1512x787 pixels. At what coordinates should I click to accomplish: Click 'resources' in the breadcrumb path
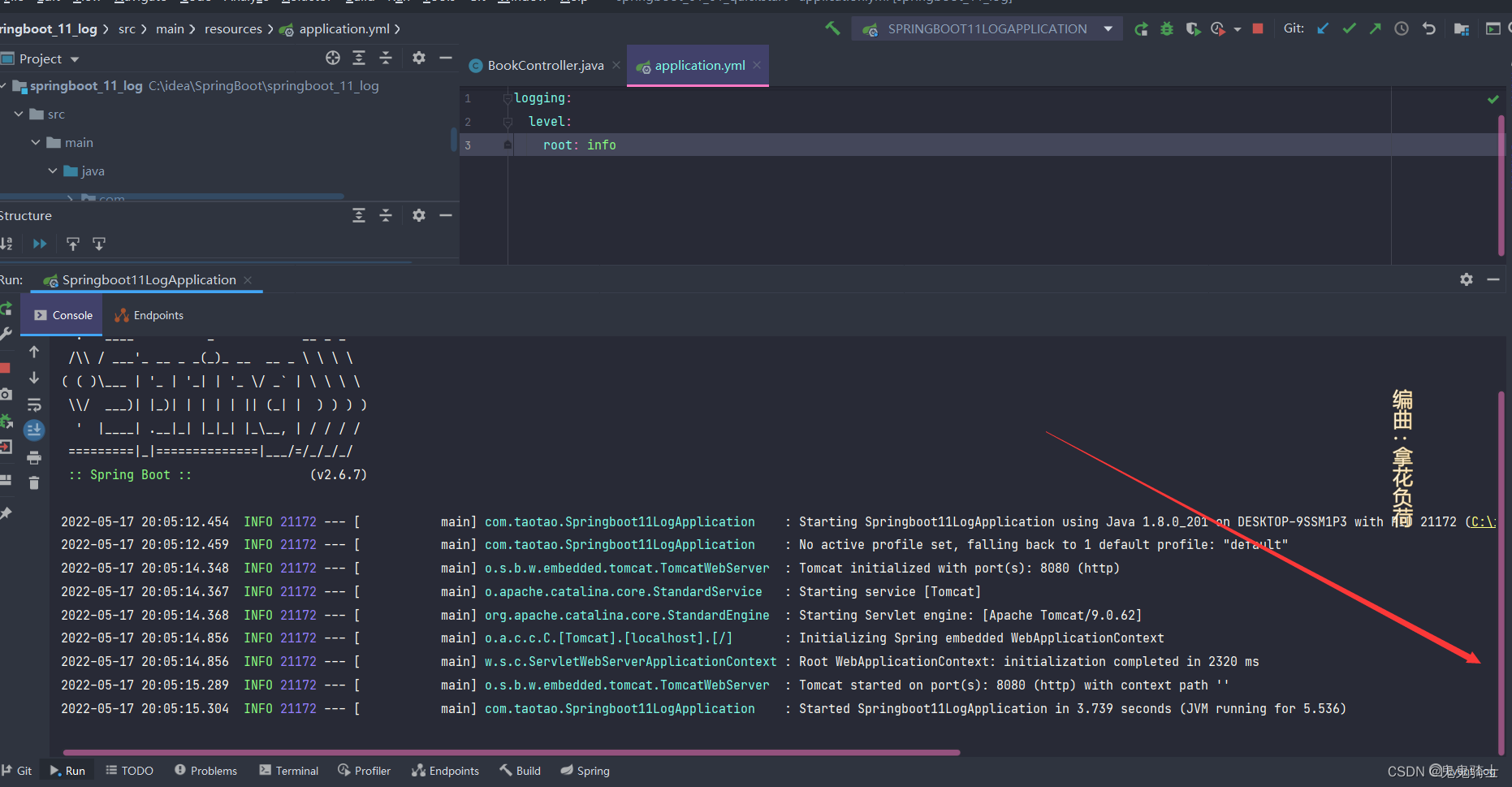(x=233, y=29)
